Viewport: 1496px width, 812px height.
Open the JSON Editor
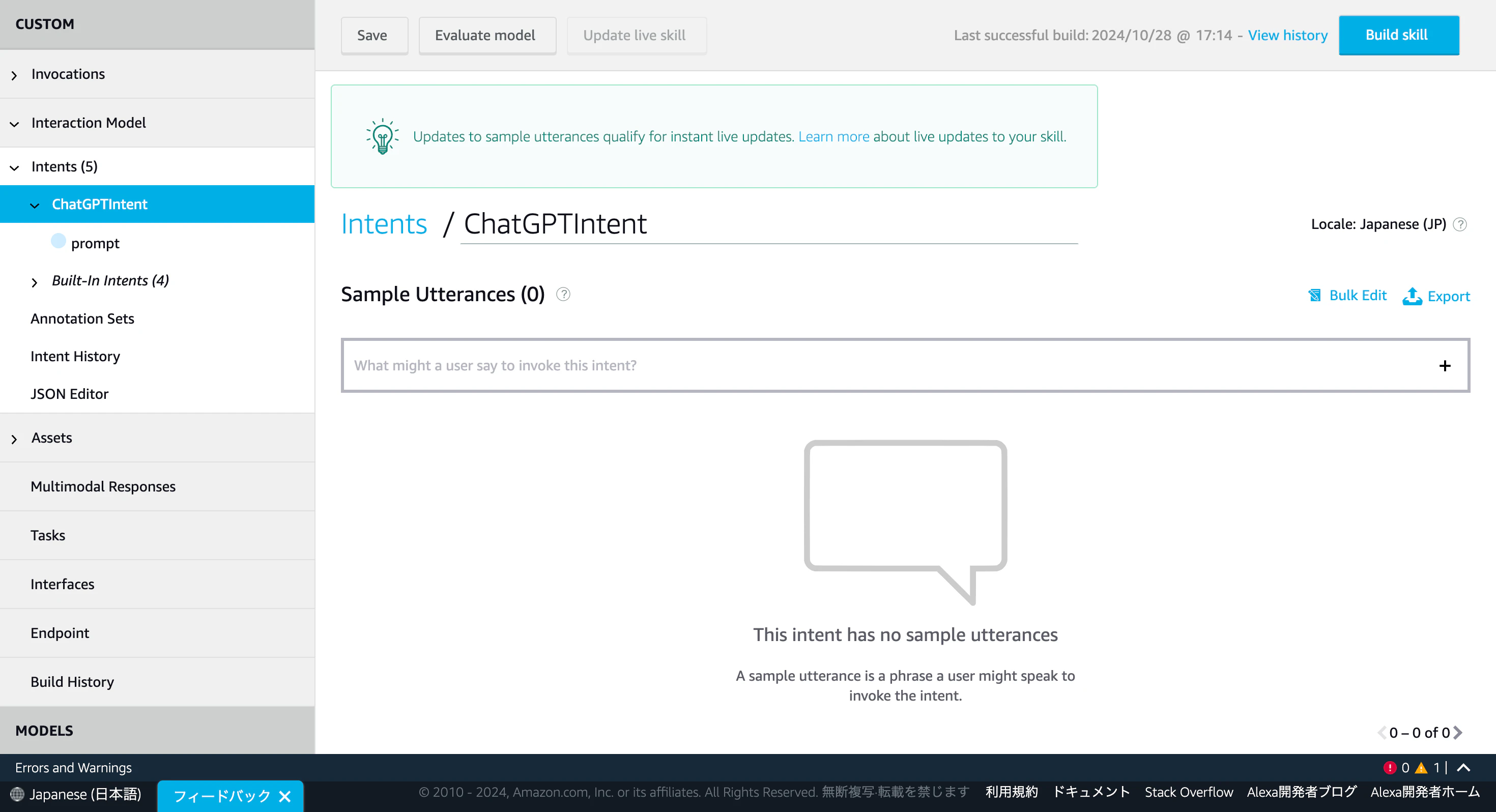[x=70, y=394]
